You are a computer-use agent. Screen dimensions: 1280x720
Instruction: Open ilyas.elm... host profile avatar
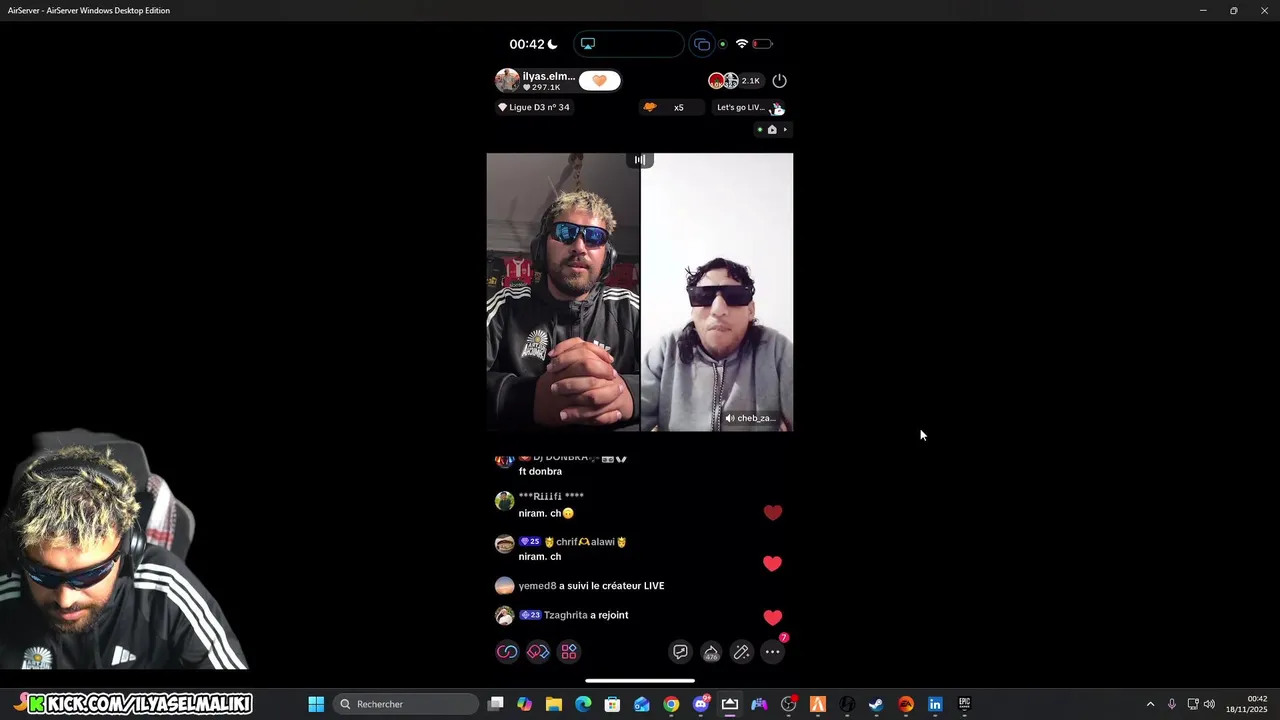click(x=507, y=81)
